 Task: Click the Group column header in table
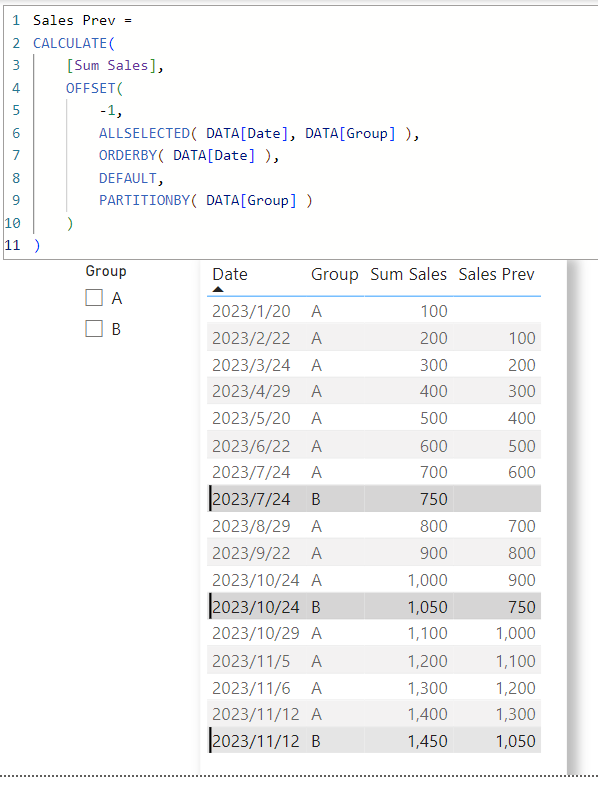[335, 274]
